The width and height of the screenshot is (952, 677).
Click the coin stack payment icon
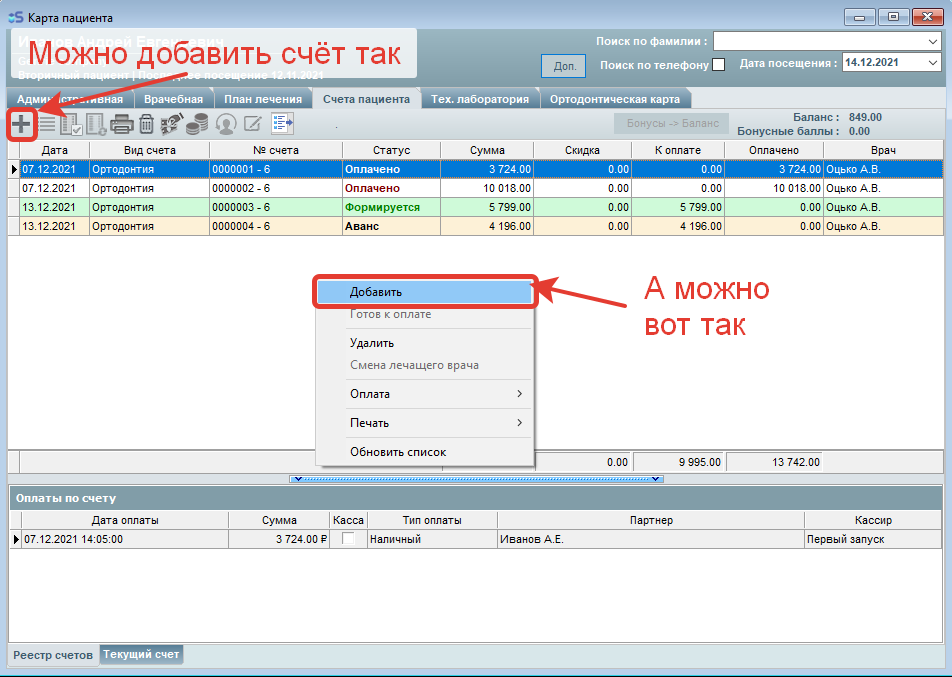click(x=198, y=124)
